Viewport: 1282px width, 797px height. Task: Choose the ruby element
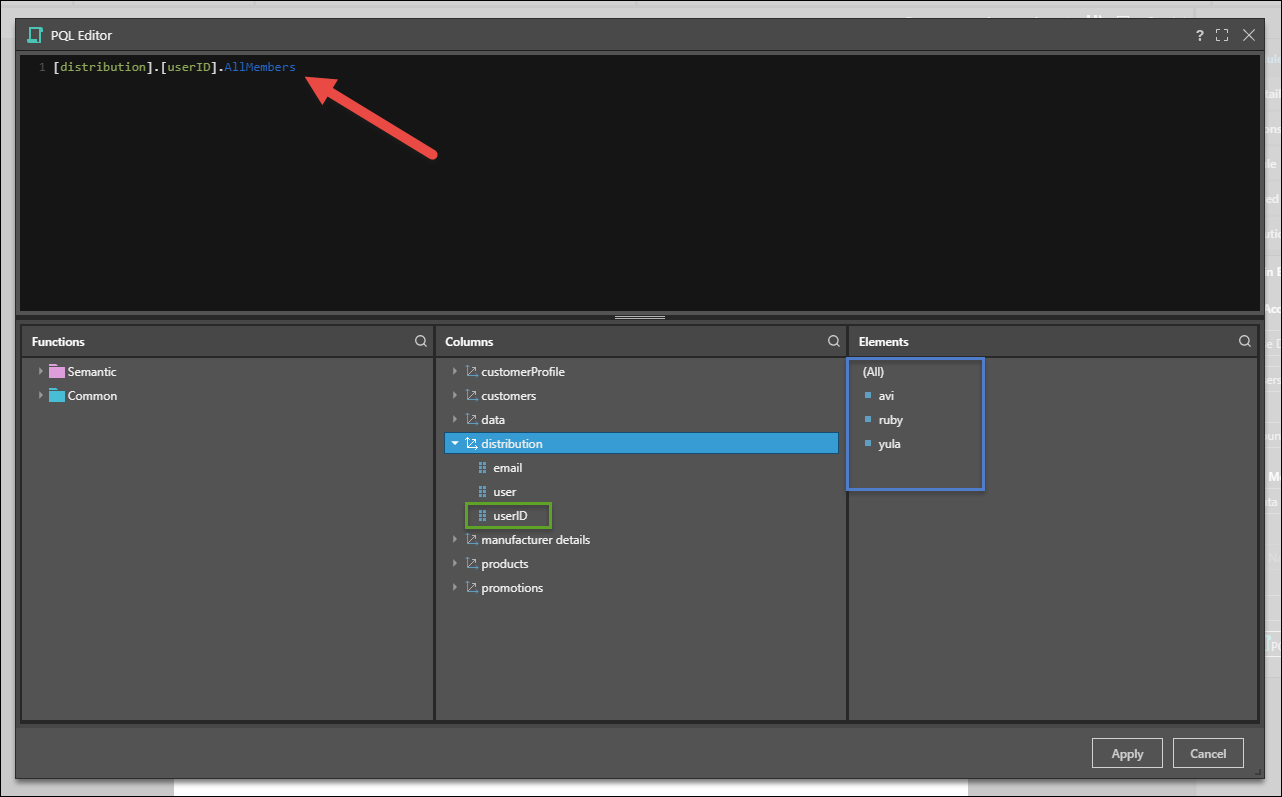(x=890, y=420)
